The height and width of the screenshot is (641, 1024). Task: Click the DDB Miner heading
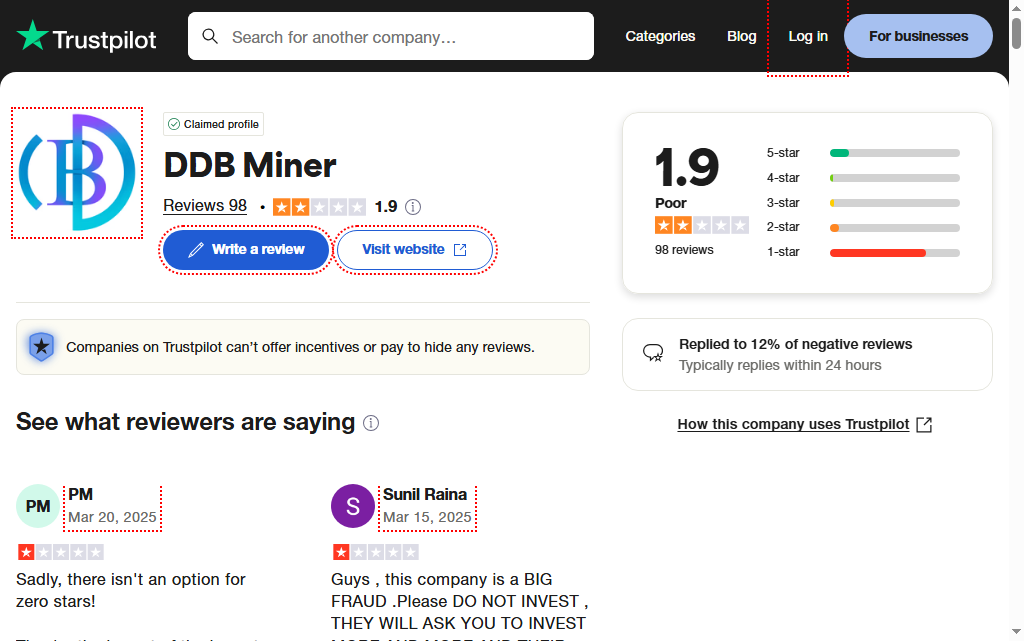[x=249, y=165]
